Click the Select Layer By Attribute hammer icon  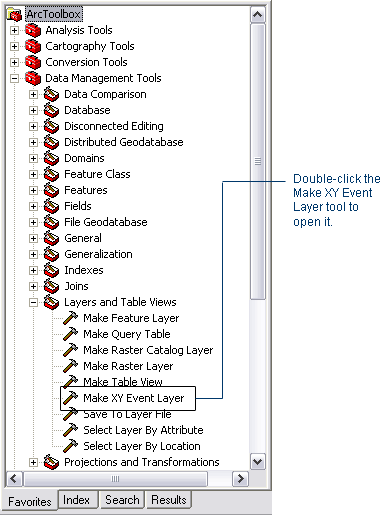click(x=70, y=430)
